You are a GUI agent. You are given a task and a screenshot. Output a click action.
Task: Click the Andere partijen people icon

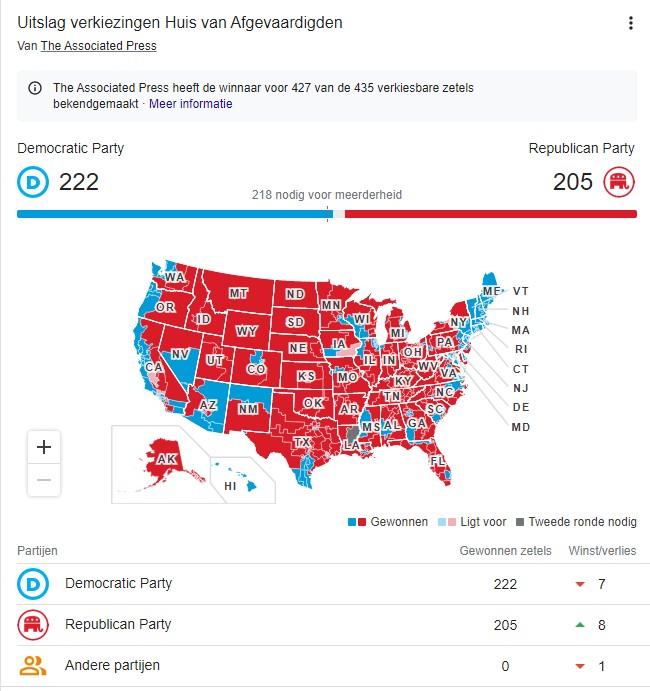[33, 665]
